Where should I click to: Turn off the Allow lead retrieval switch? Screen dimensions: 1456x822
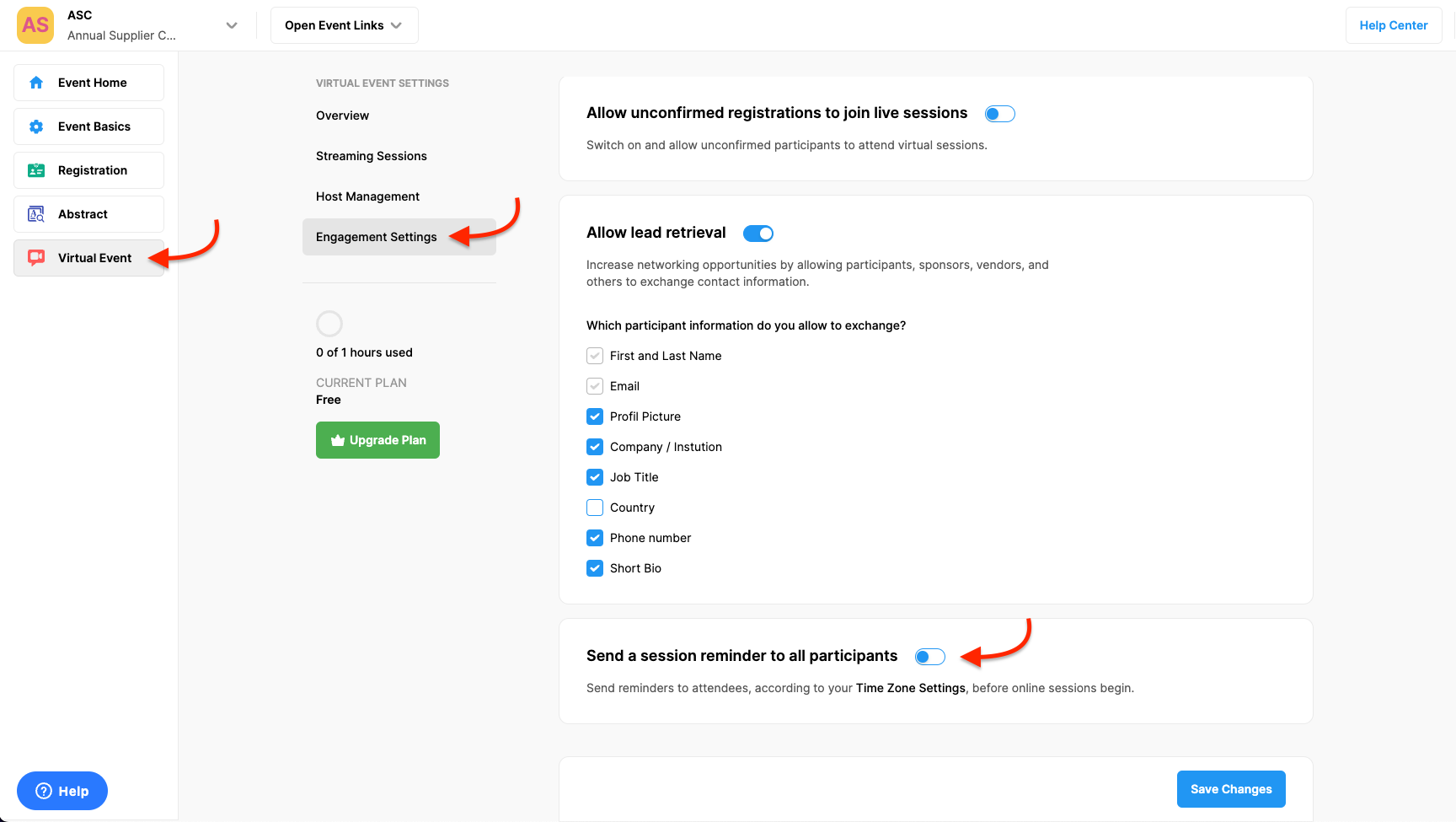pyautogui.click(x=757, y=234)
